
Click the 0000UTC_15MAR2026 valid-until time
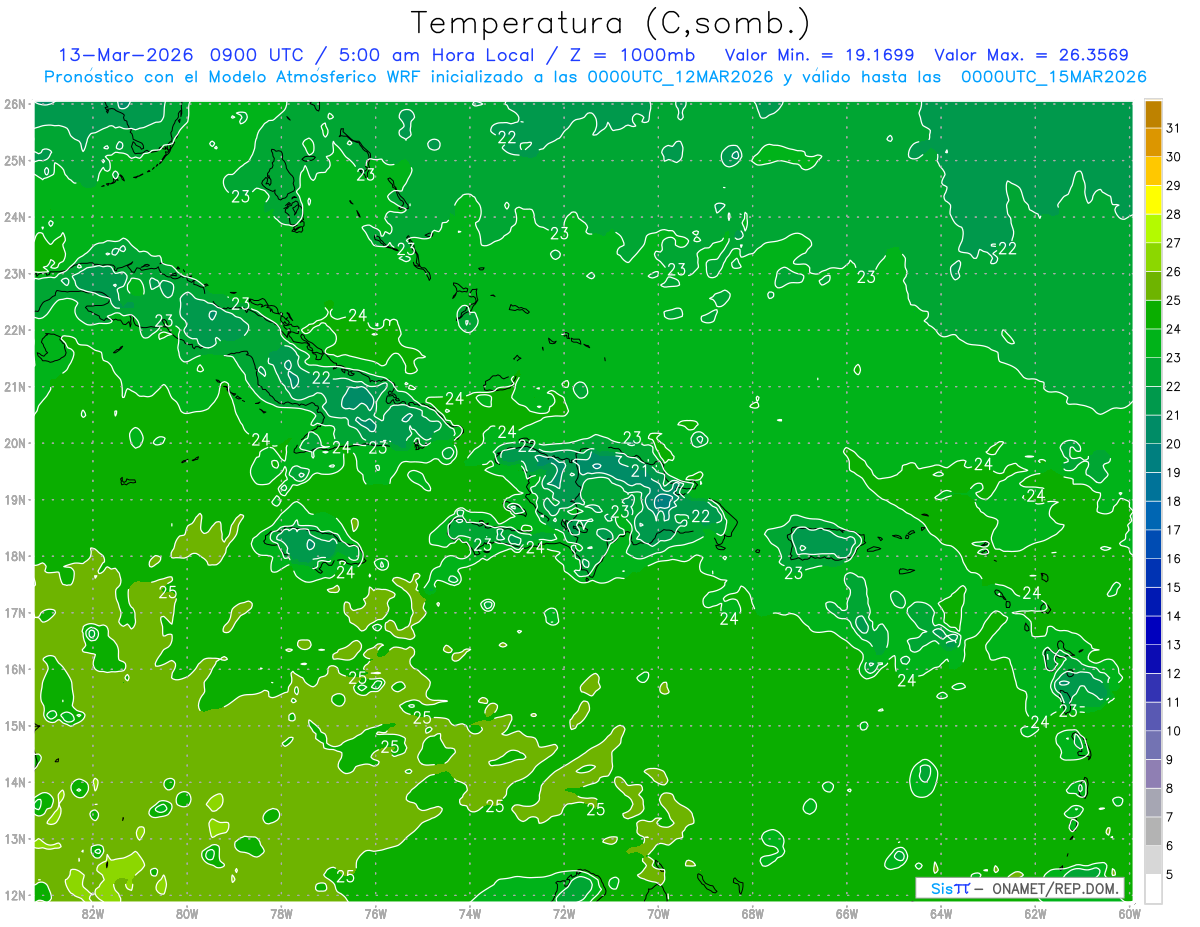click(1053, 77)
